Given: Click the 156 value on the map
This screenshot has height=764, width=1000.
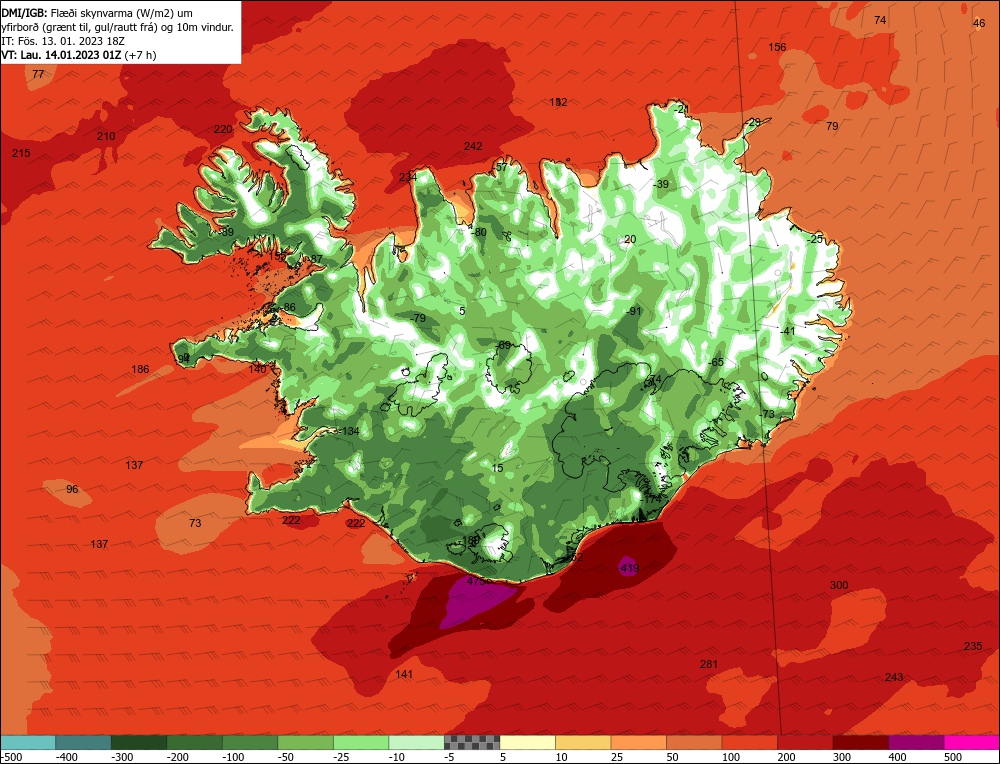Looking at the screenshot, I should (777, 47).
